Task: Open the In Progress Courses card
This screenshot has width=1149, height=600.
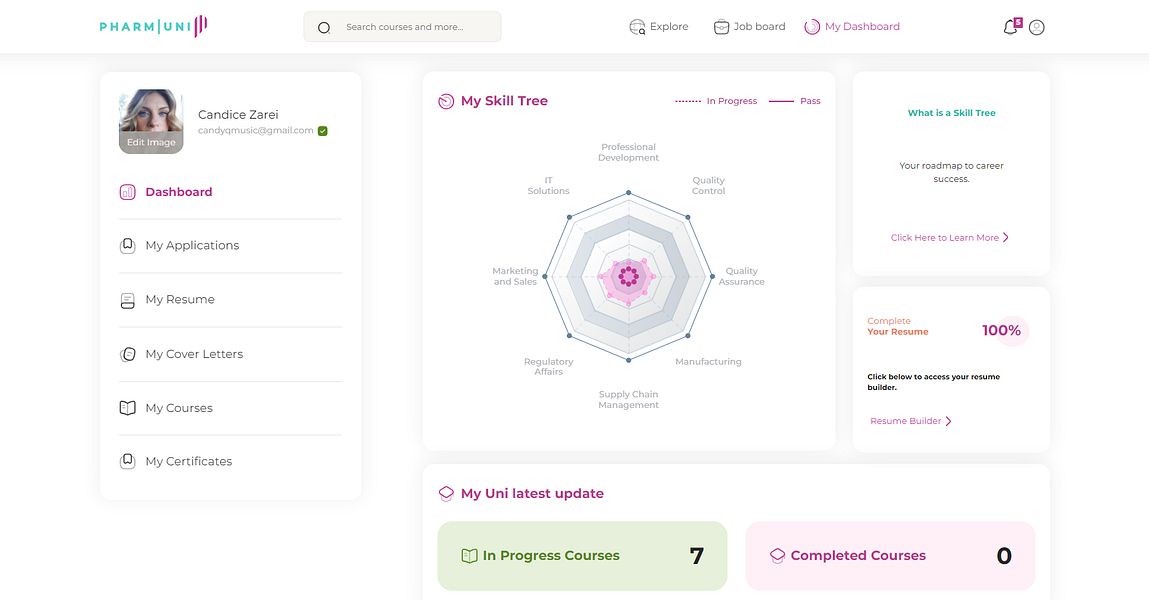Action: click(582, 555)
